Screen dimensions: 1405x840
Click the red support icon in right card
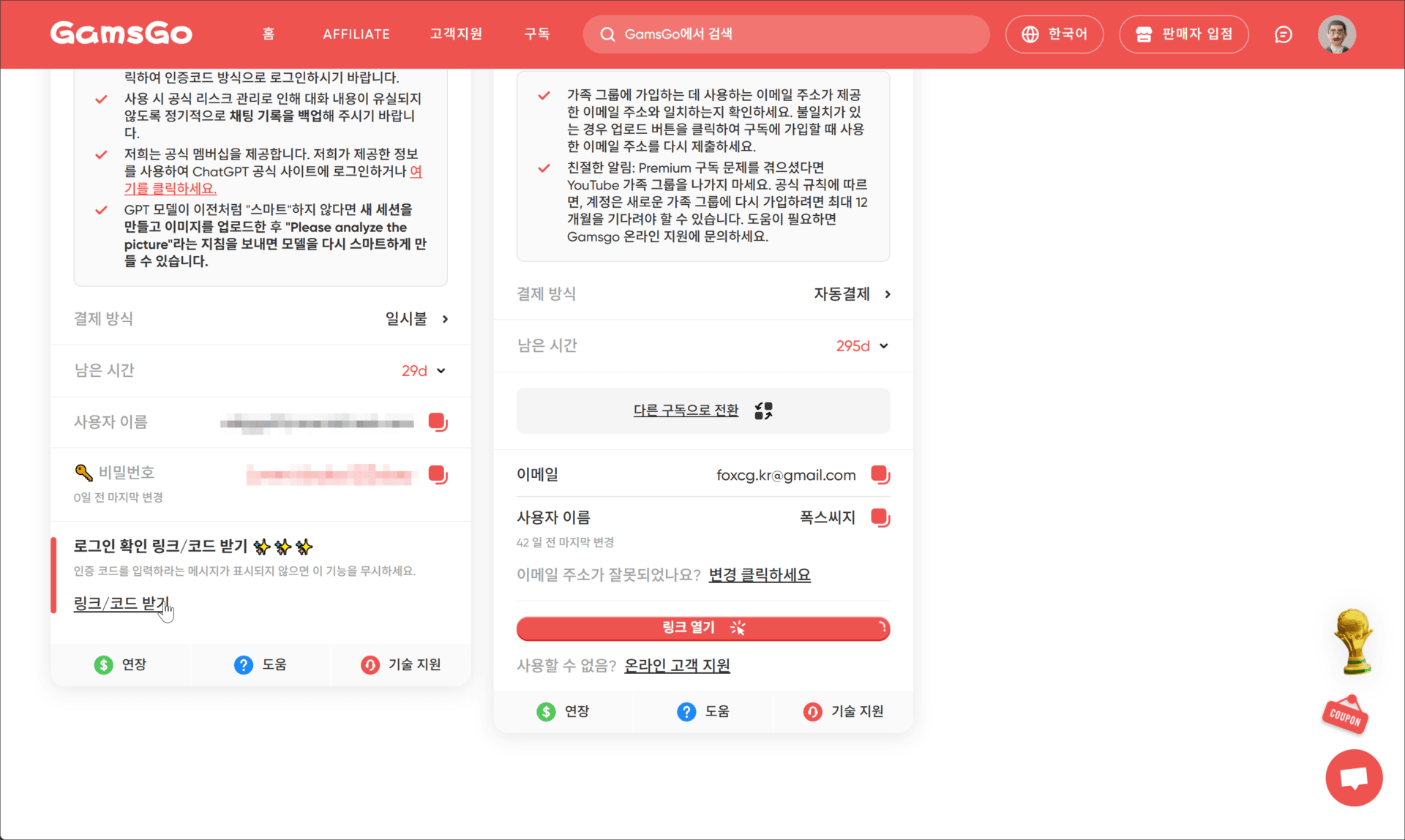813,712
